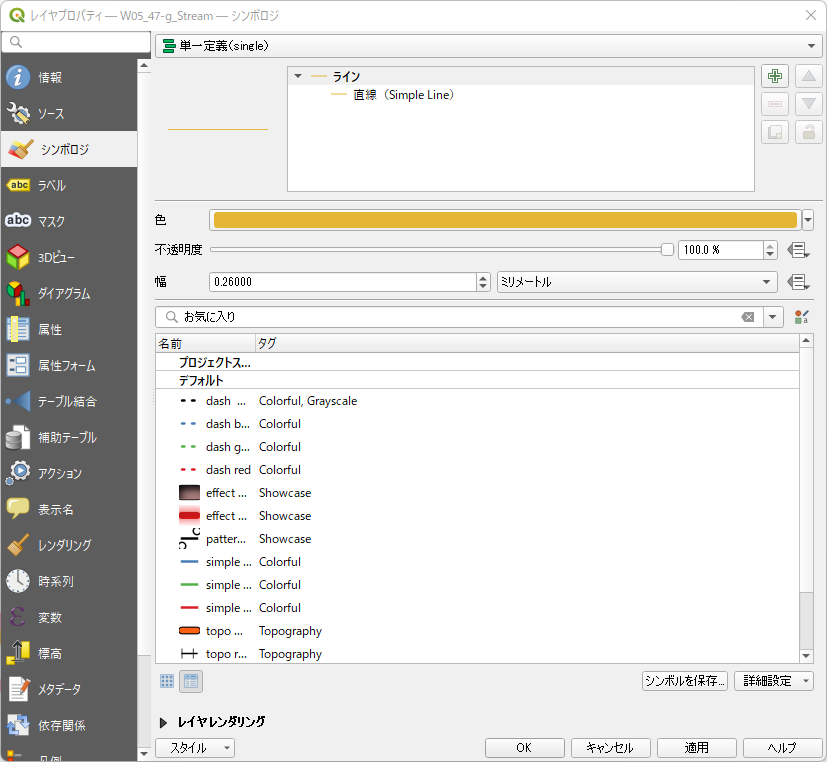827x762 pixels.
Task: Click the lock symbol layer icon
Action: [808, 132]
